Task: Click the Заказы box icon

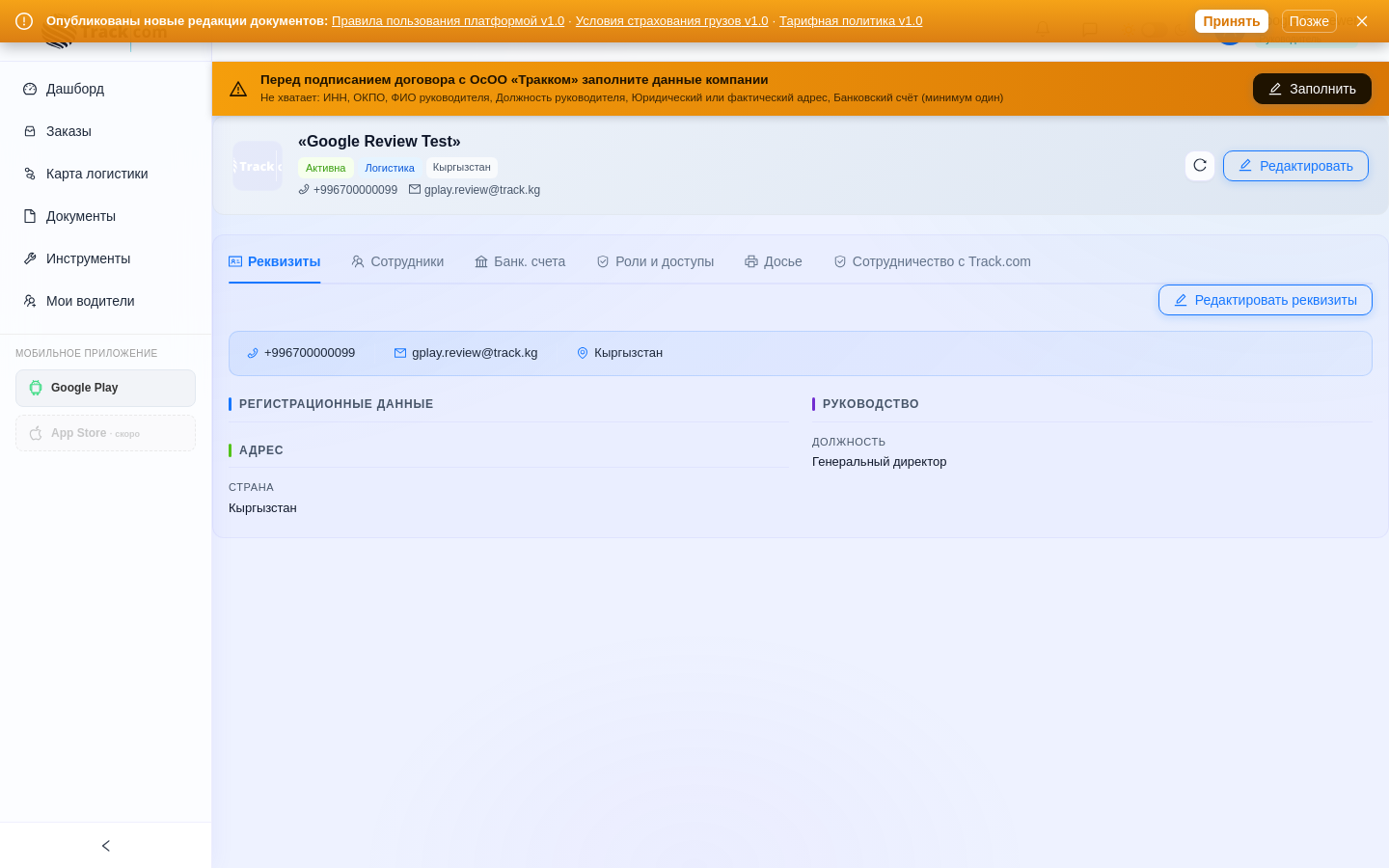Action: click(x=30, y=131)
